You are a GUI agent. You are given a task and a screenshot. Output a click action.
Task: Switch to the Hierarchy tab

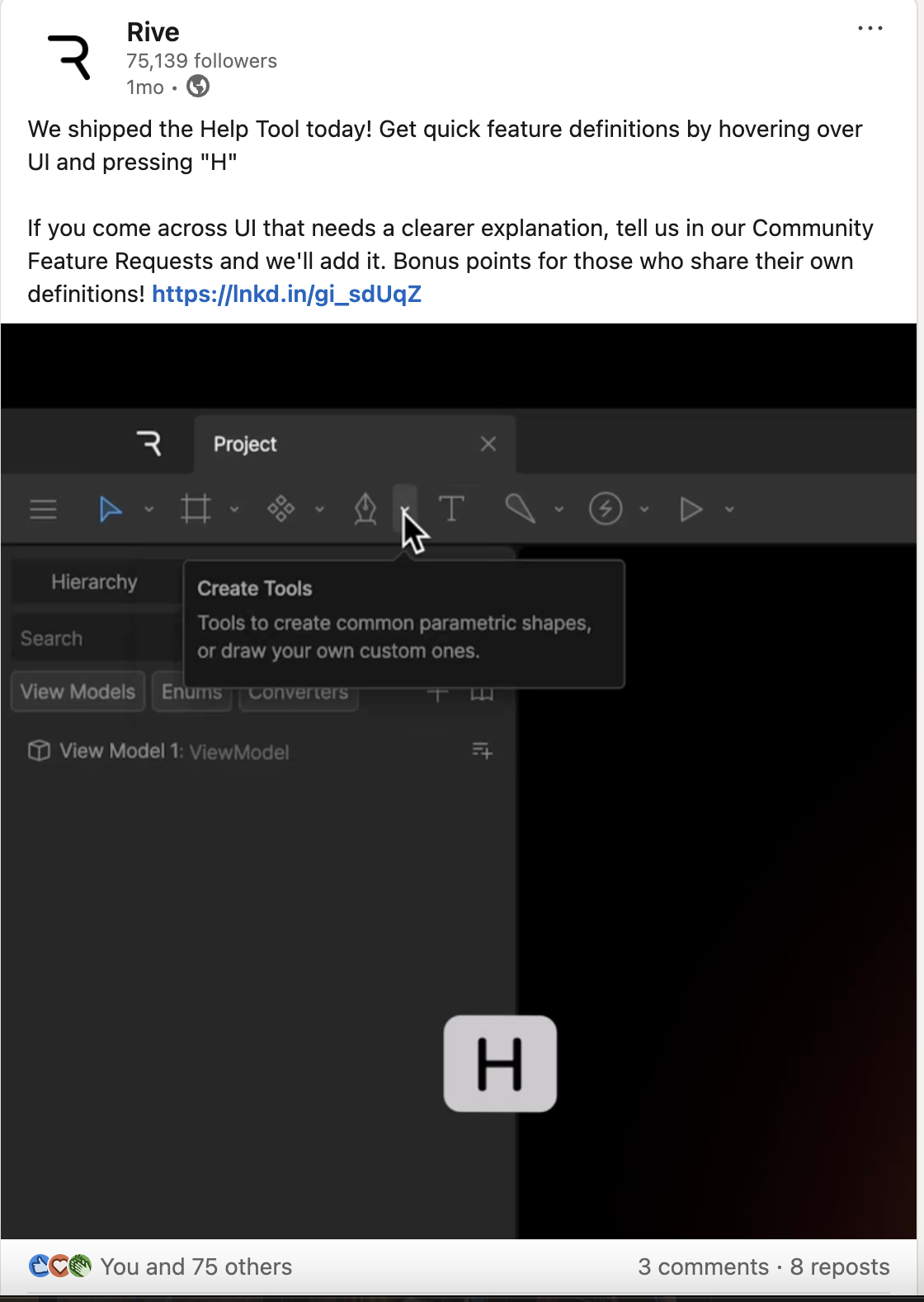[x=95, y=582]
